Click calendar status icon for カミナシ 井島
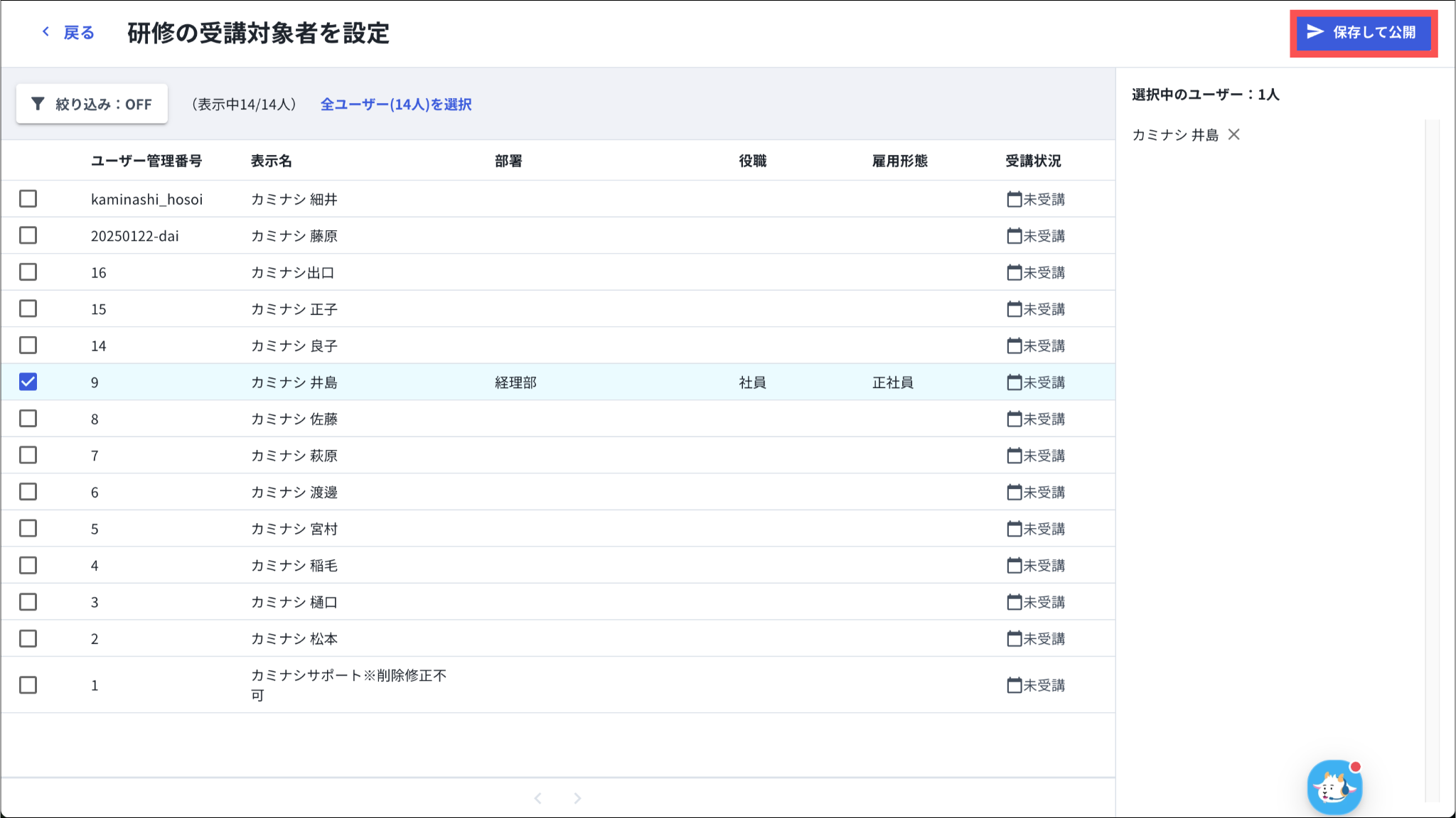 (x=1014, y=382)
